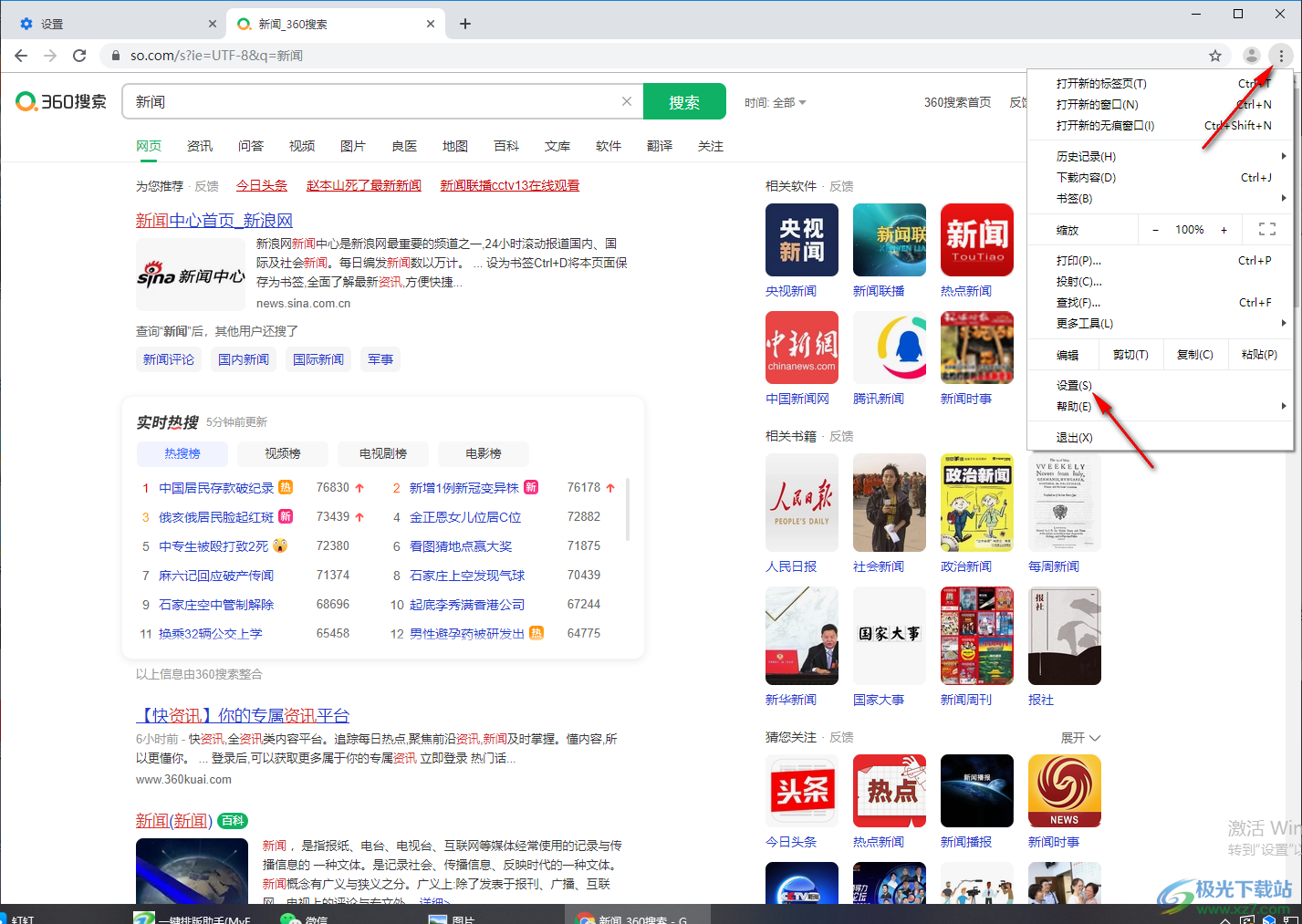Select 电视剧榜 hot list tab

pyautogui.click(x=383, y=453)
